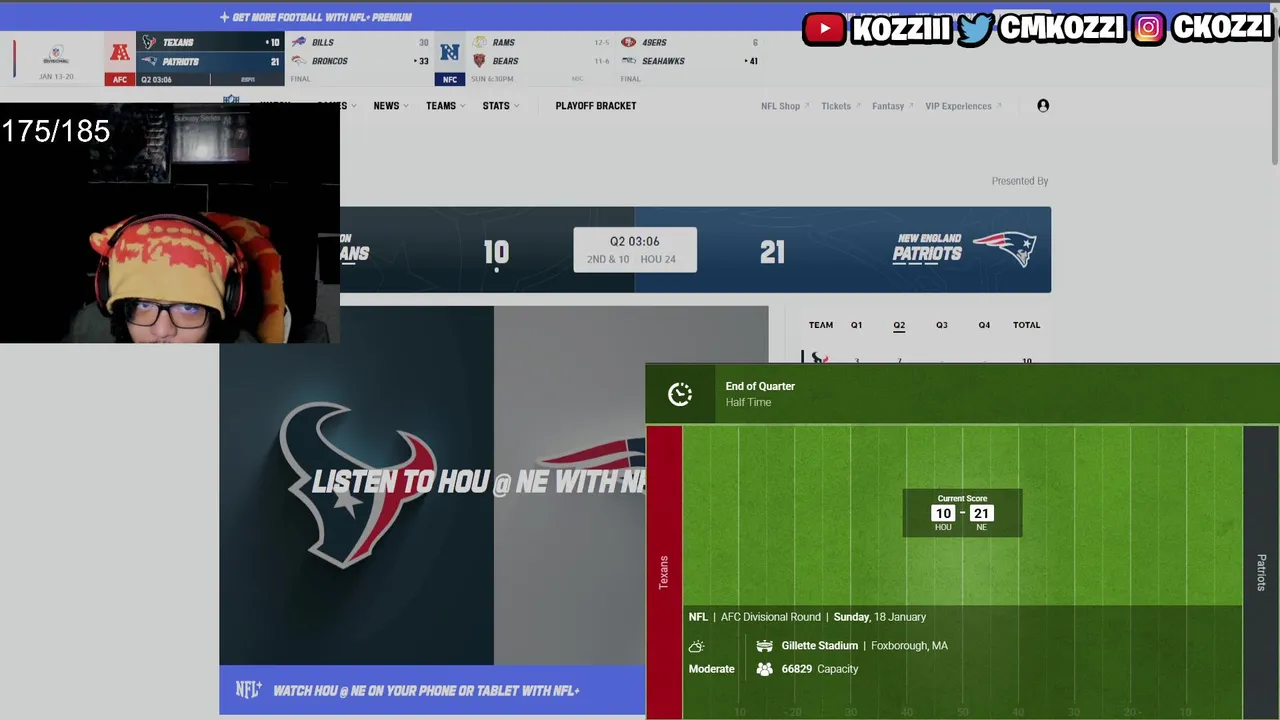The image size is (1280, 720).
Task: Expand the Stats dropdown menu
Action: (500, 105)
